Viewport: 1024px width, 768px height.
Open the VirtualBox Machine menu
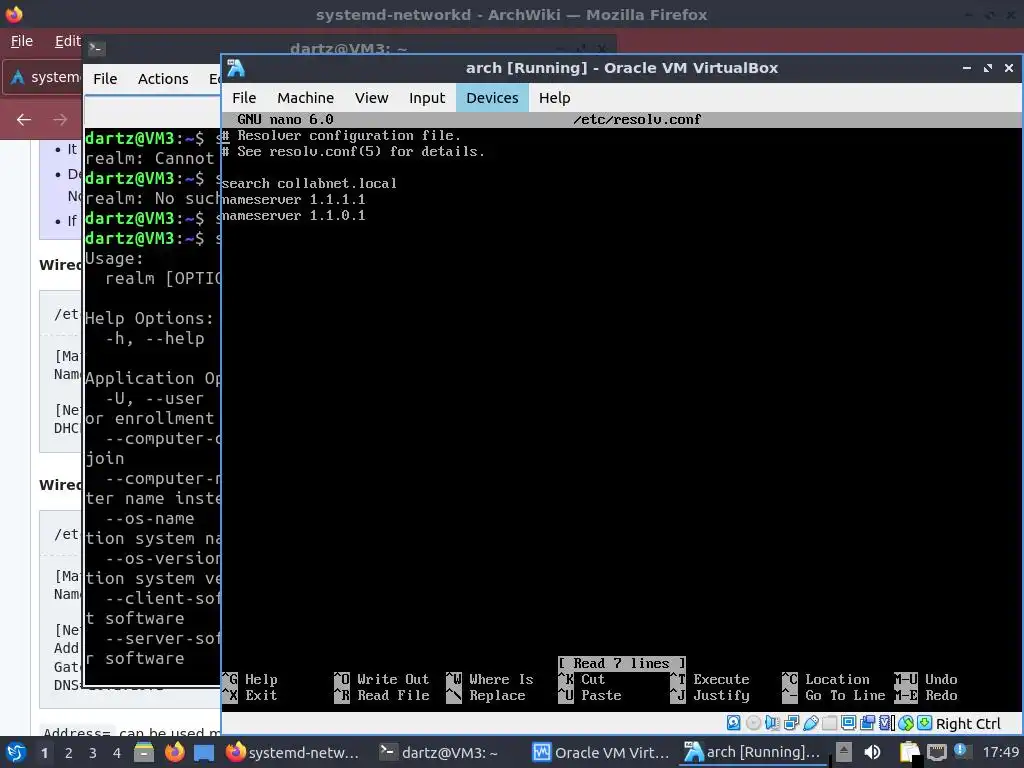(x=305, y=98)
